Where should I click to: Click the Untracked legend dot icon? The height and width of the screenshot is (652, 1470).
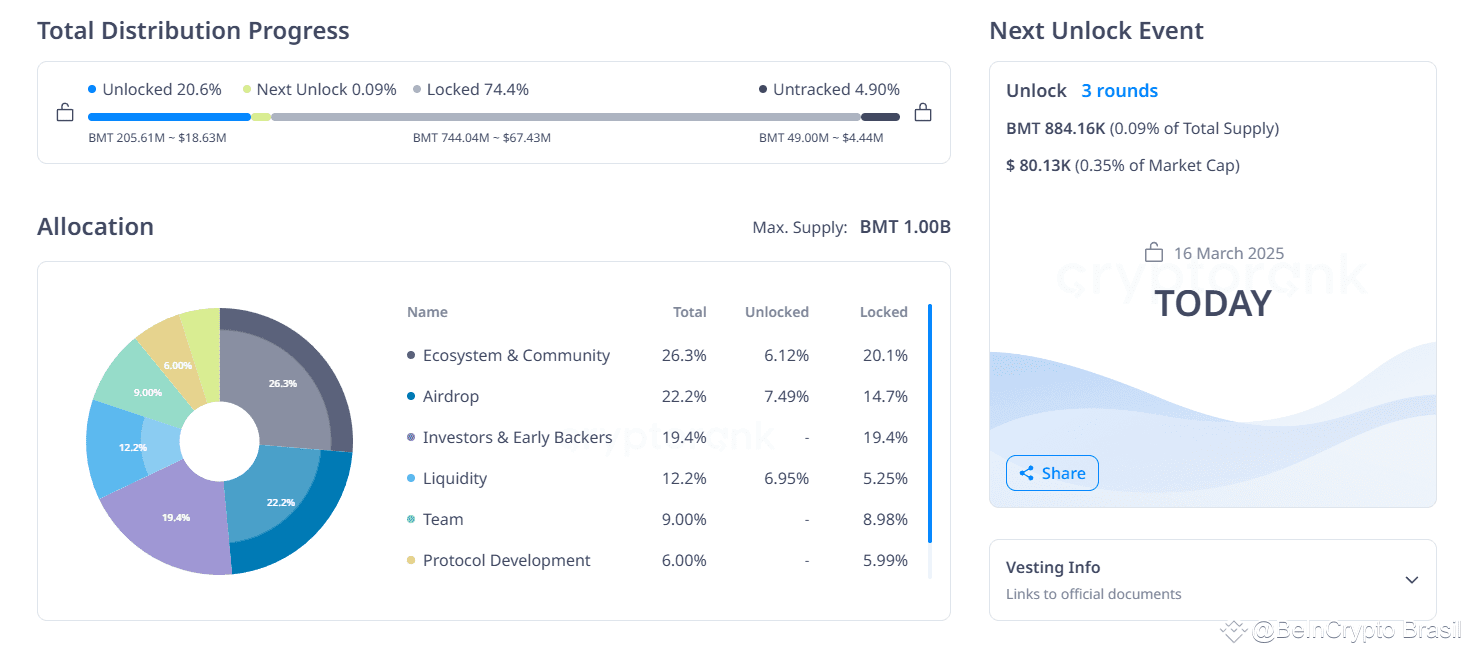point(763,89)
